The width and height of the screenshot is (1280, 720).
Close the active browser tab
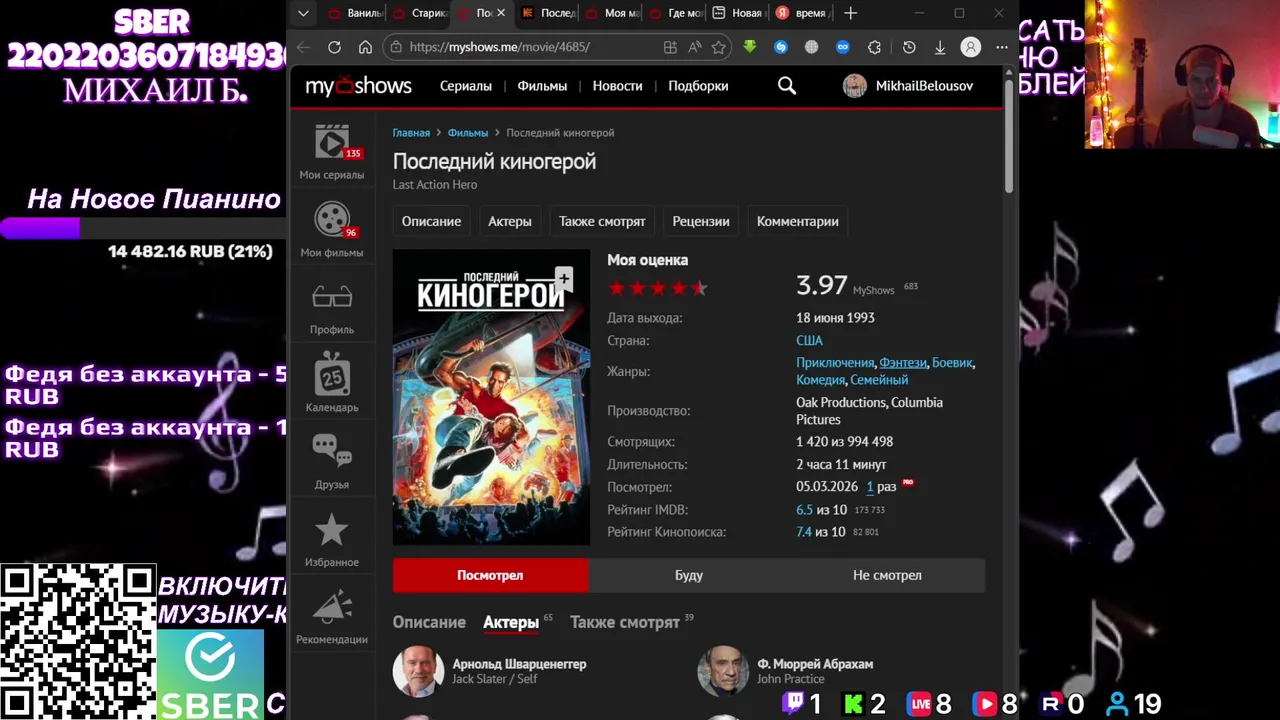(500, 13)
